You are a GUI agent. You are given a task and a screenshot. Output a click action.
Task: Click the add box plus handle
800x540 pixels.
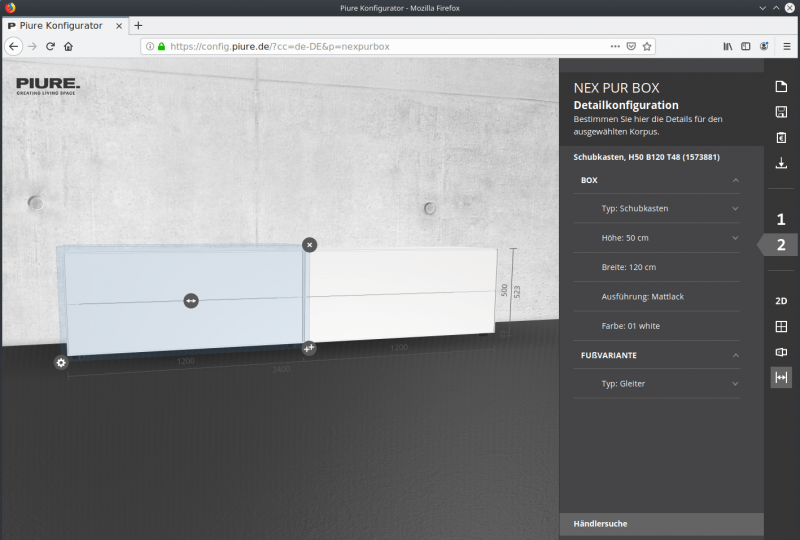point(309,349)
